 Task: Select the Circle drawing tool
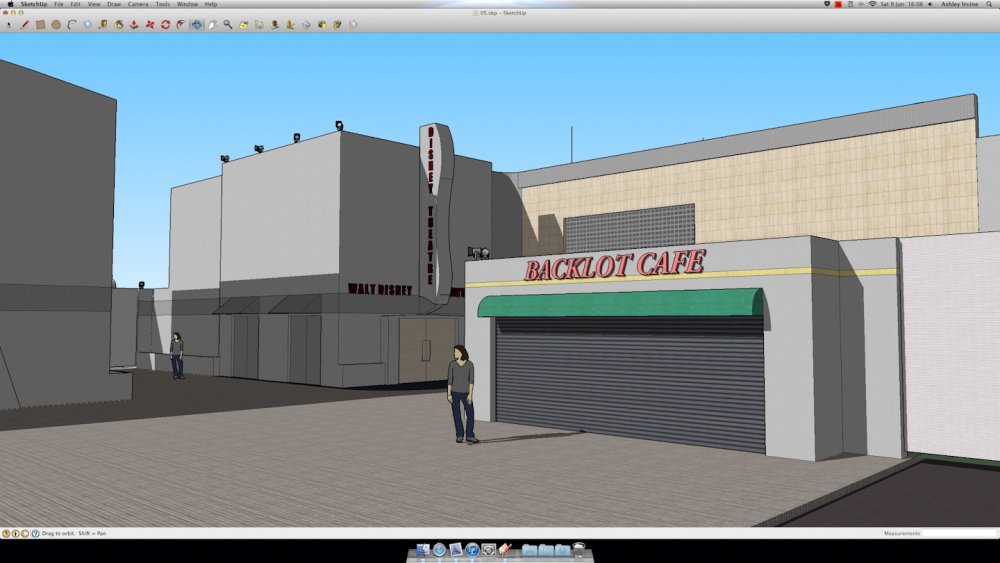(56, 24)
